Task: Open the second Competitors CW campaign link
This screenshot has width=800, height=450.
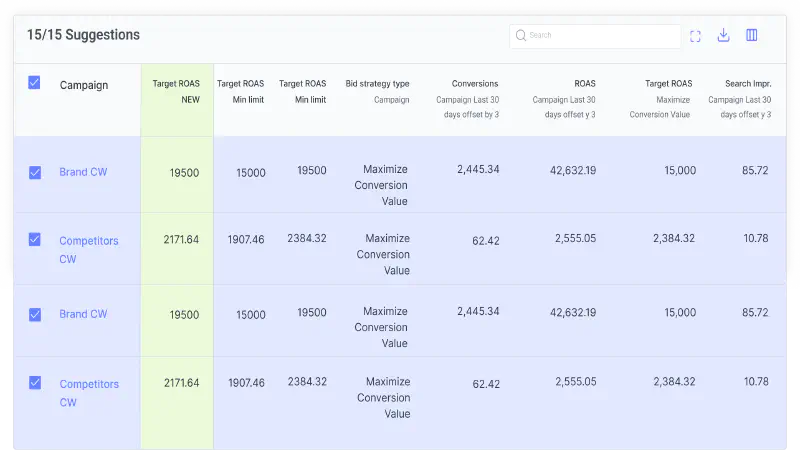Action: click(89, 393)
